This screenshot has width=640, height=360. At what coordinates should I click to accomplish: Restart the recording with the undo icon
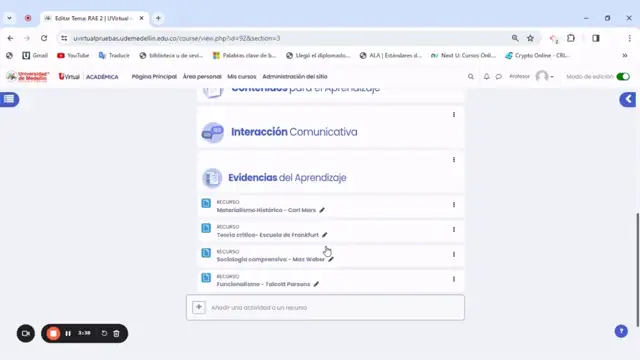(x=104, y=333)
